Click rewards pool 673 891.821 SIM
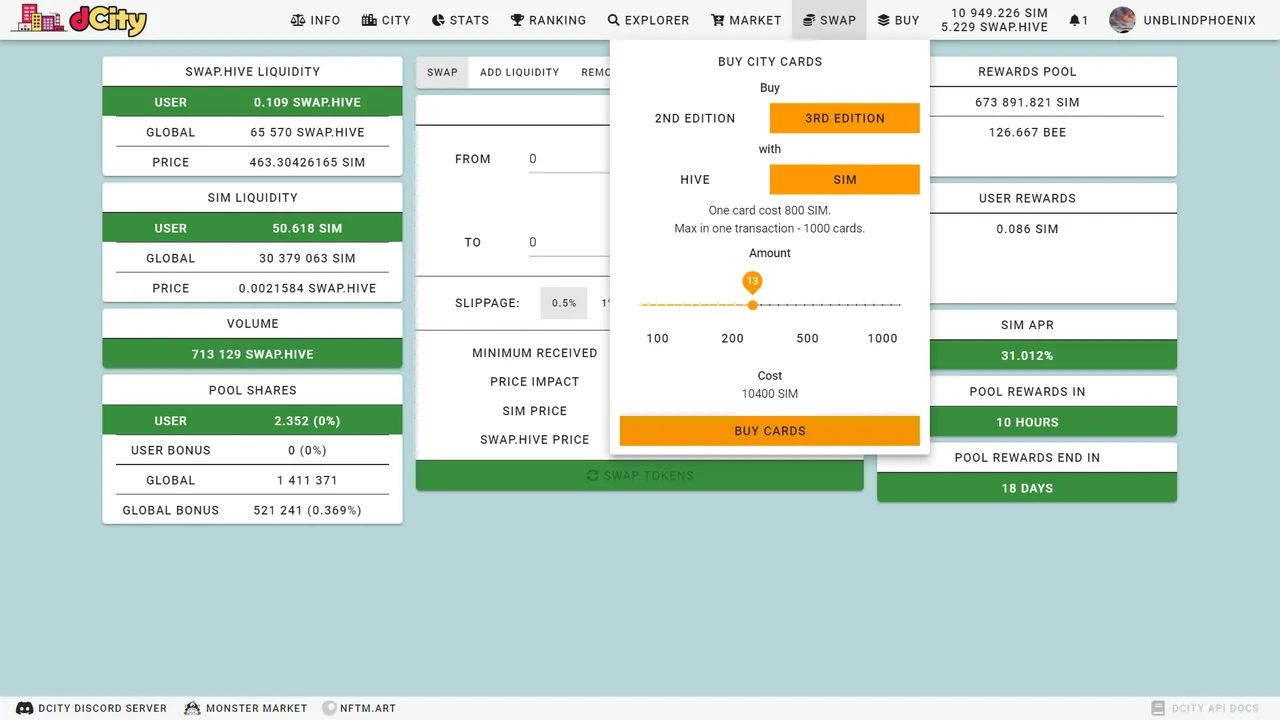Viewport: 1280px width, 720px height. point(1027,102)
